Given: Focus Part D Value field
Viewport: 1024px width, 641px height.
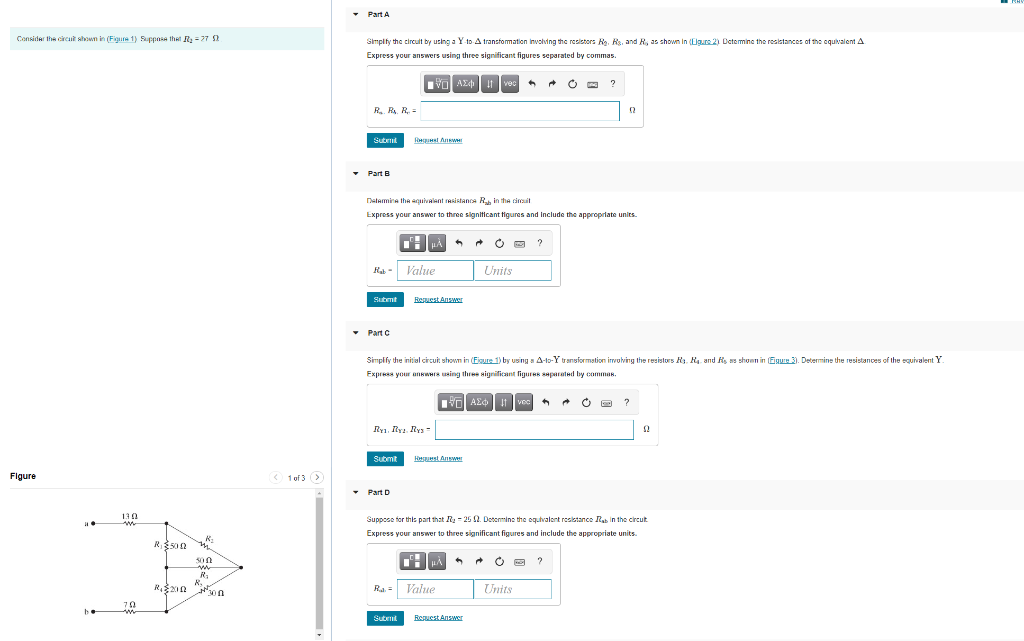Looking at the screenshot, I should 435,589.
